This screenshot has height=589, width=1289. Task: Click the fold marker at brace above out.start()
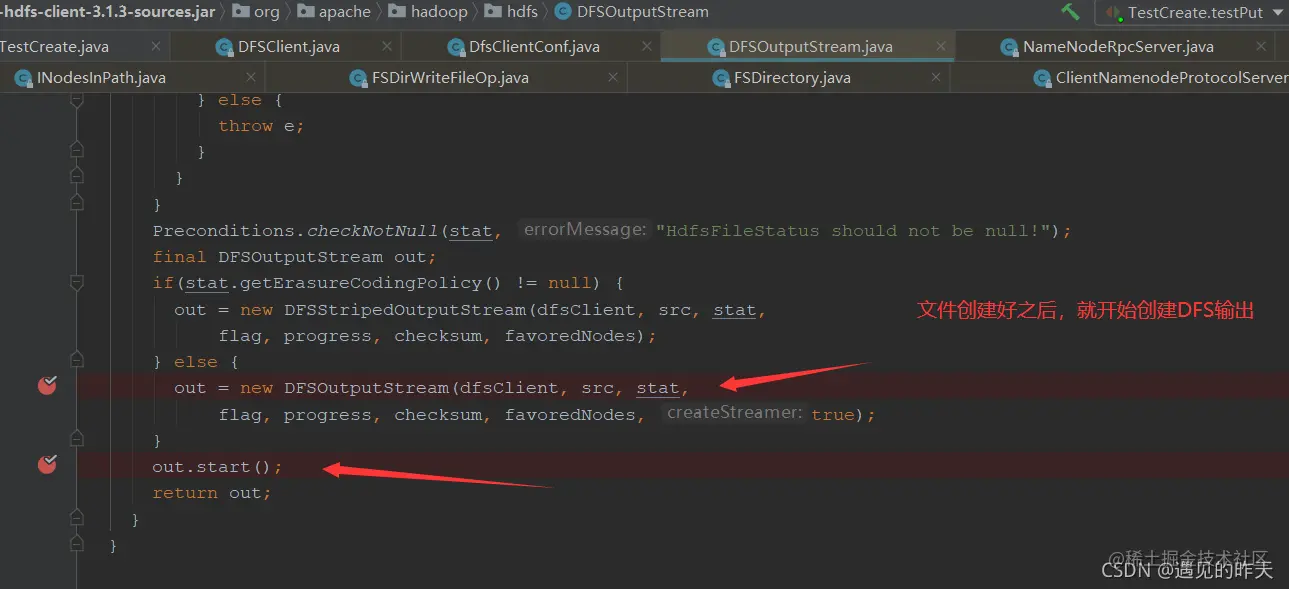coord(76,439)
